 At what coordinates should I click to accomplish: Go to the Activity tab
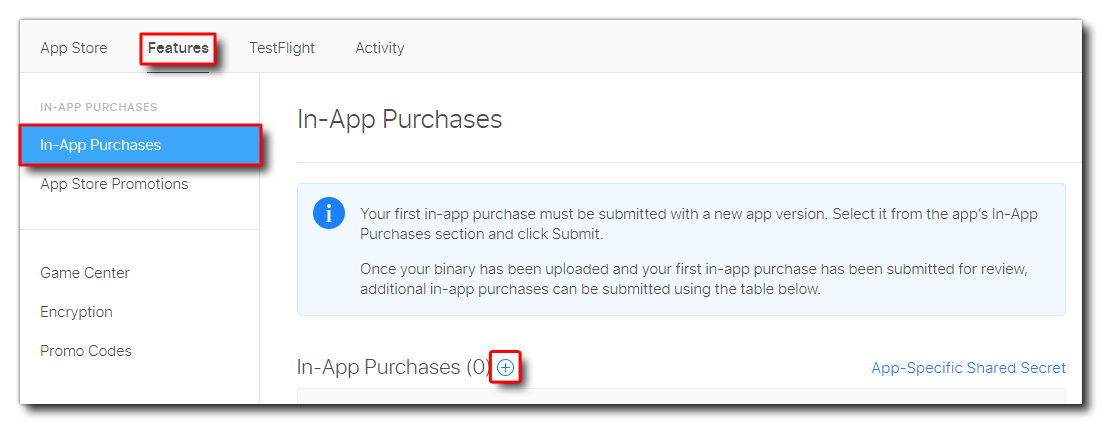pyautogui.click(x=380, y=48)
